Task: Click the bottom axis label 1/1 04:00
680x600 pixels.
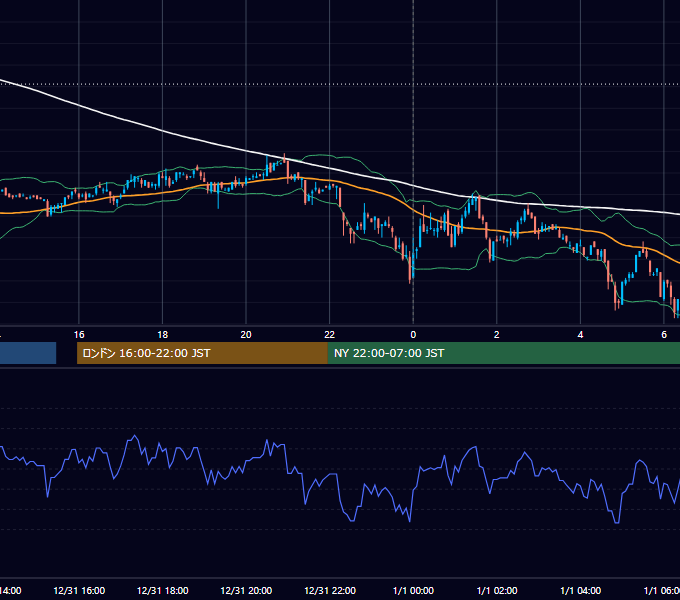Action: [580, 590]
